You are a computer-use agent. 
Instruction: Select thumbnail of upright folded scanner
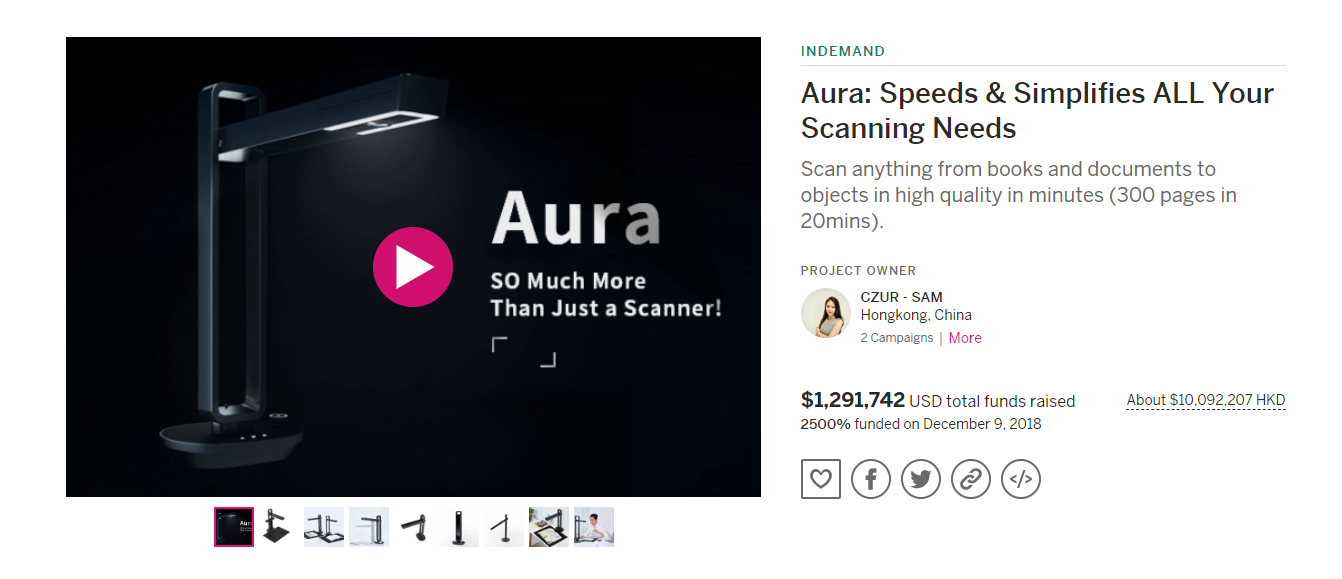[459, 527]
